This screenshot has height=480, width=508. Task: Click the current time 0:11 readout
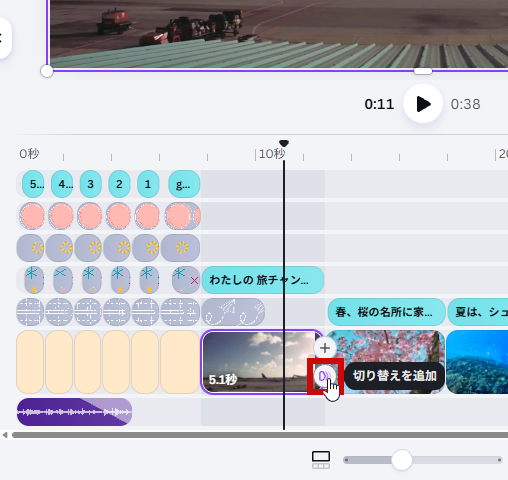[x=379, y=104]
